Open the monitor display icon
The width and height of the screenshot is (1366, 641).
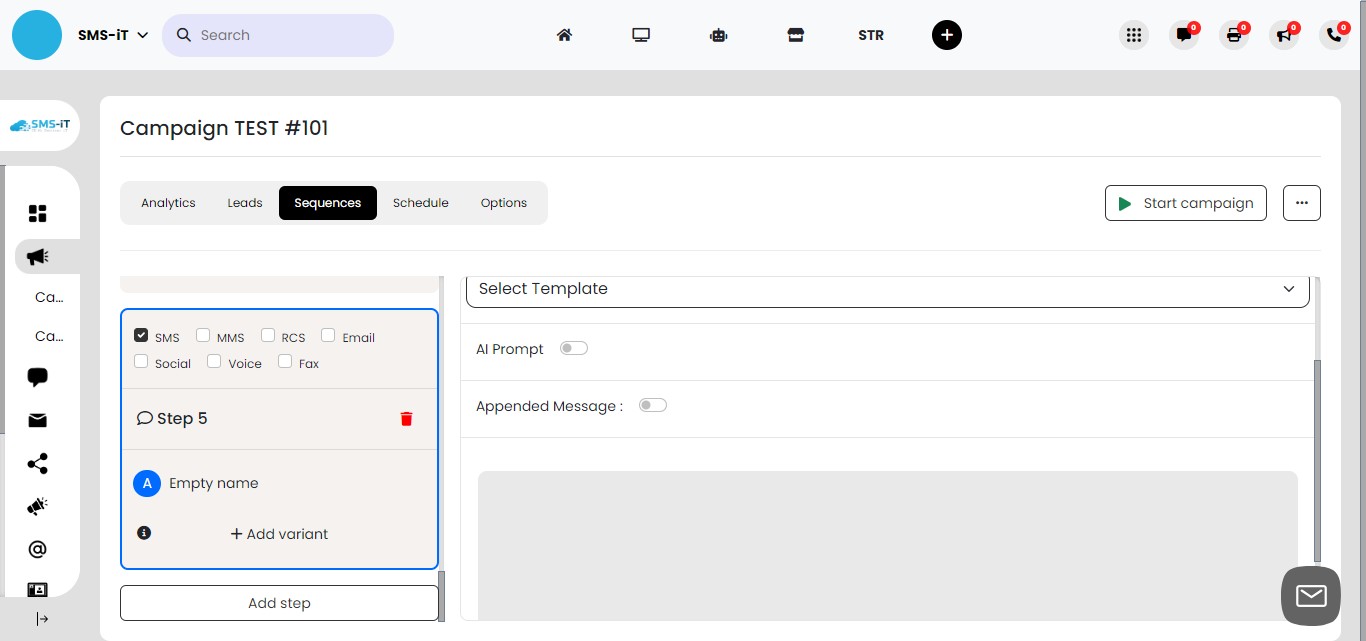pyautogui.click(x=641, y=35)
